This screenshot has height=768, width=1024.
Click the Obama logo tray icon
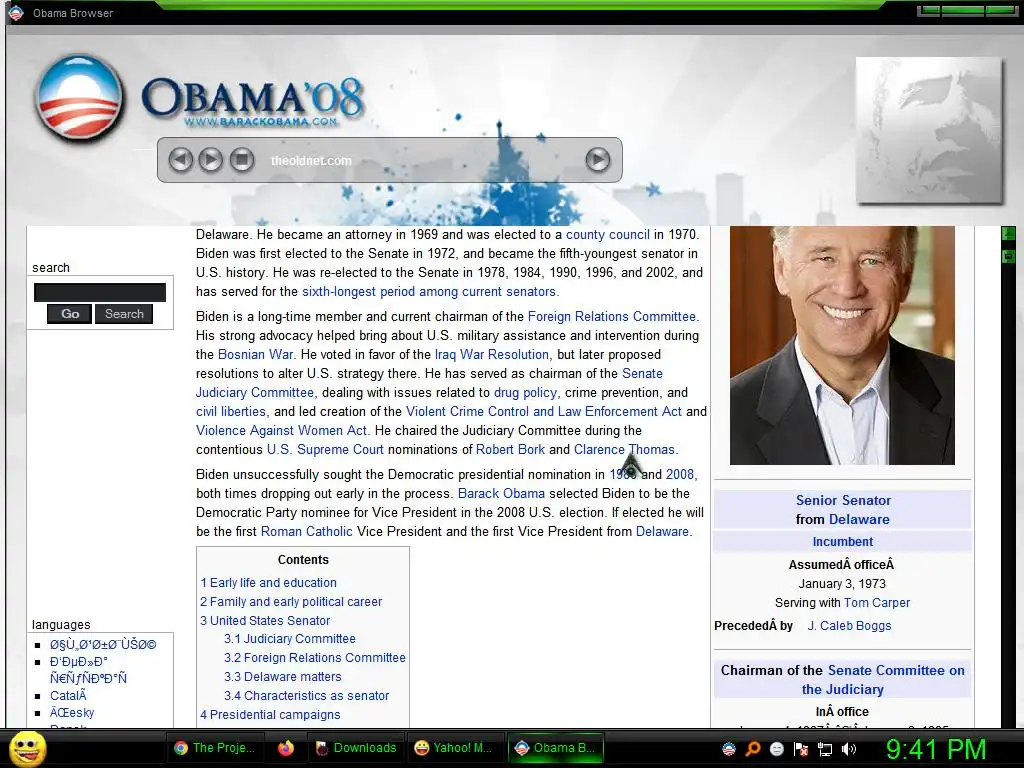[729, 749]
